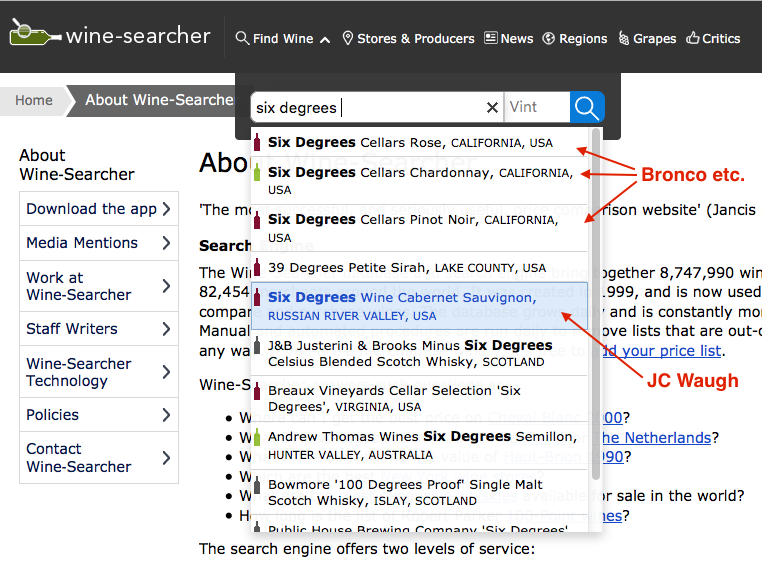Open Stores & Producers menu
Image resolution: width=762 pixels, height=569 pixels.
[408, 38]
